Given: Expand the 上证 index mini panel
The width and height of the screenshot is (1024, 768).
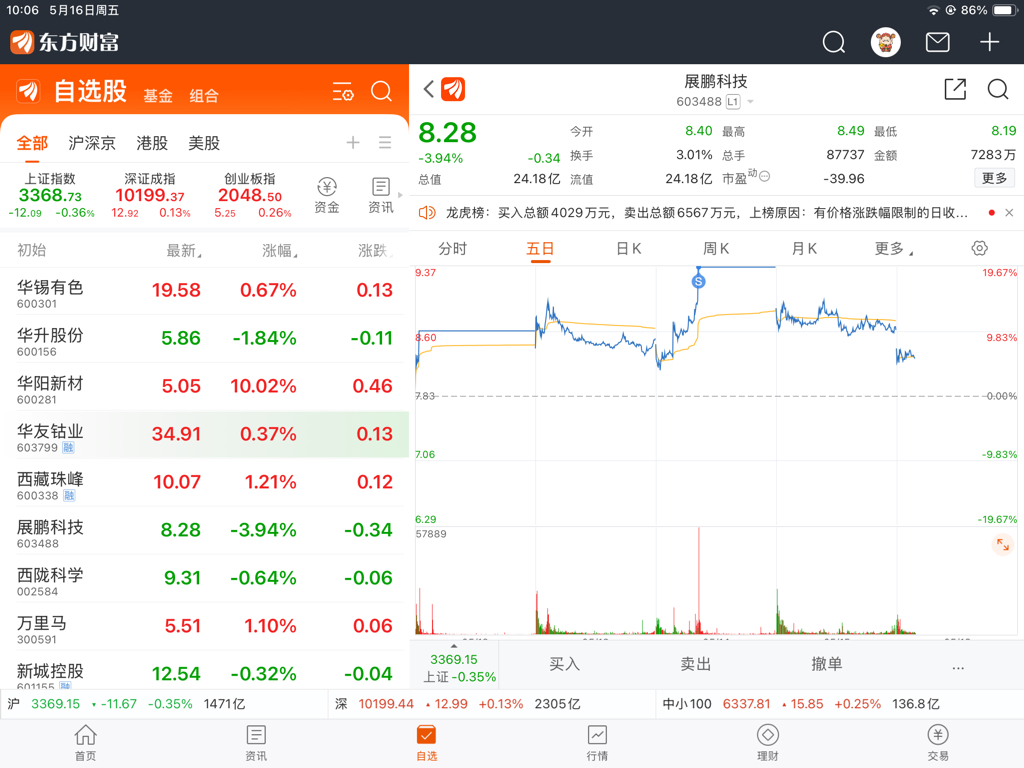Looking at the screenshot, I should click(454, 665).
